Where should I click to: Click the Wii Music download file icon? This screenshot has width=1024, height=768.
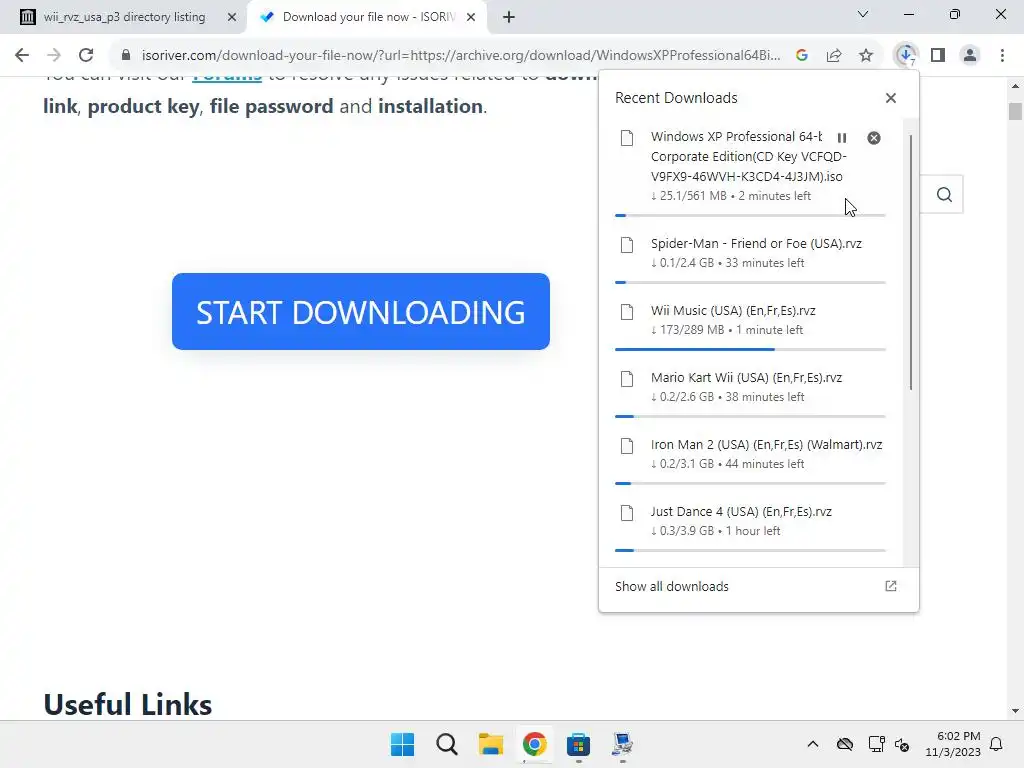click(627, 312)
